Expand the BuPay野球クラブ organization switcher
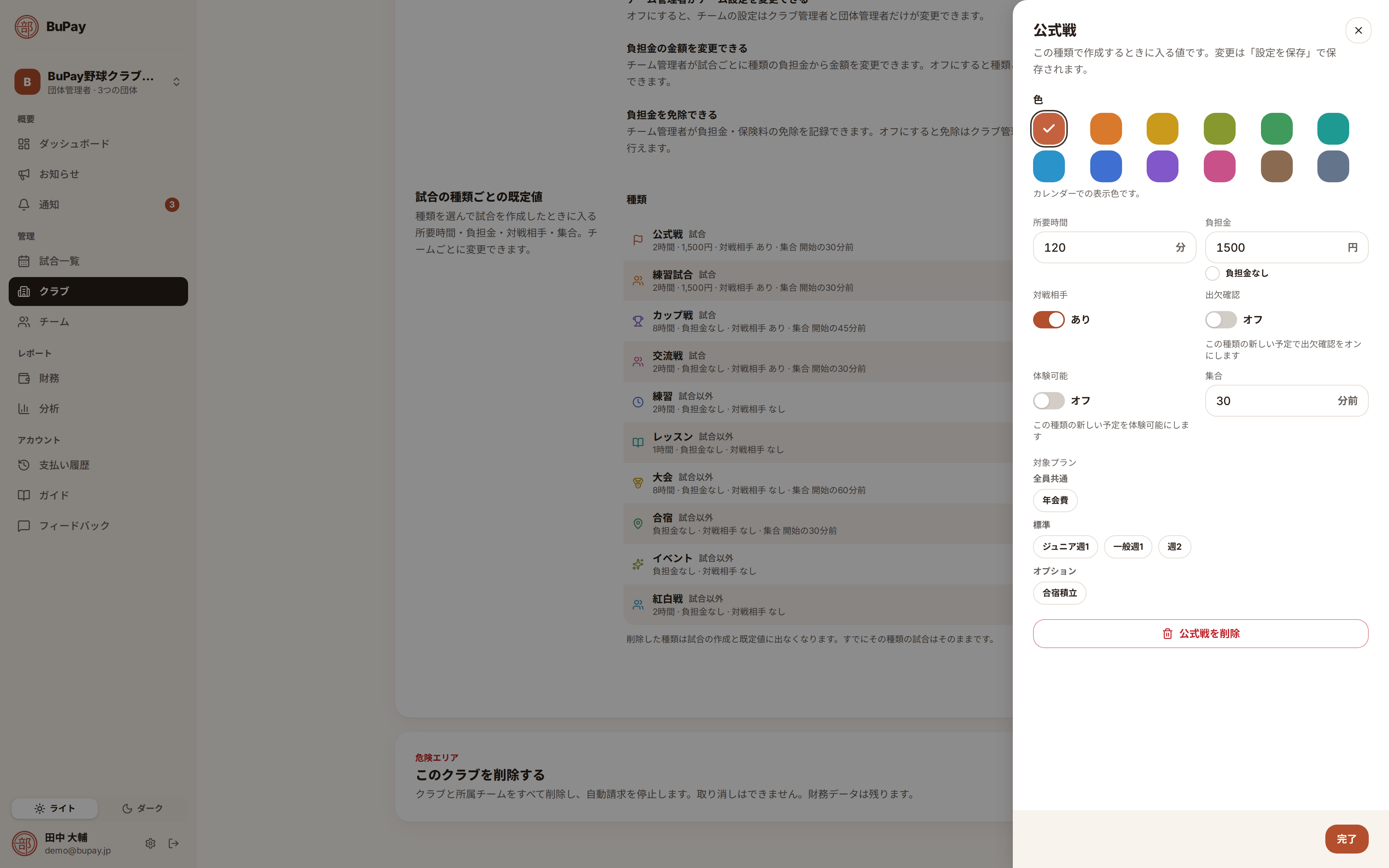 [98, 82]
